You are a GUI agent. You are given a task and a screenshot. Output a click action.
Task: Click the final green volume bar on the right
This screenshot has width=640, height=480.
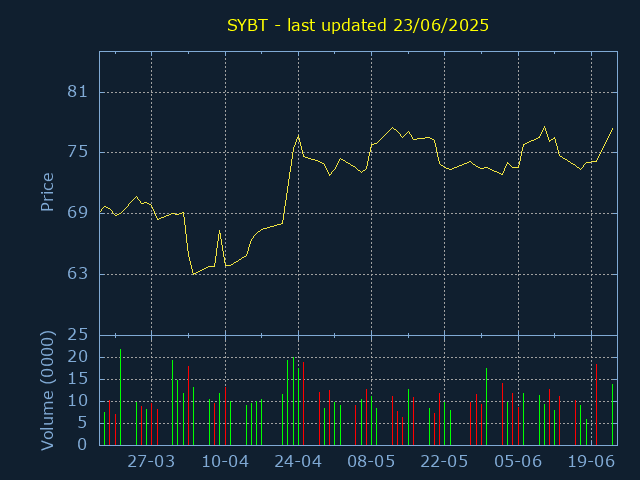(x=612, y=414)
